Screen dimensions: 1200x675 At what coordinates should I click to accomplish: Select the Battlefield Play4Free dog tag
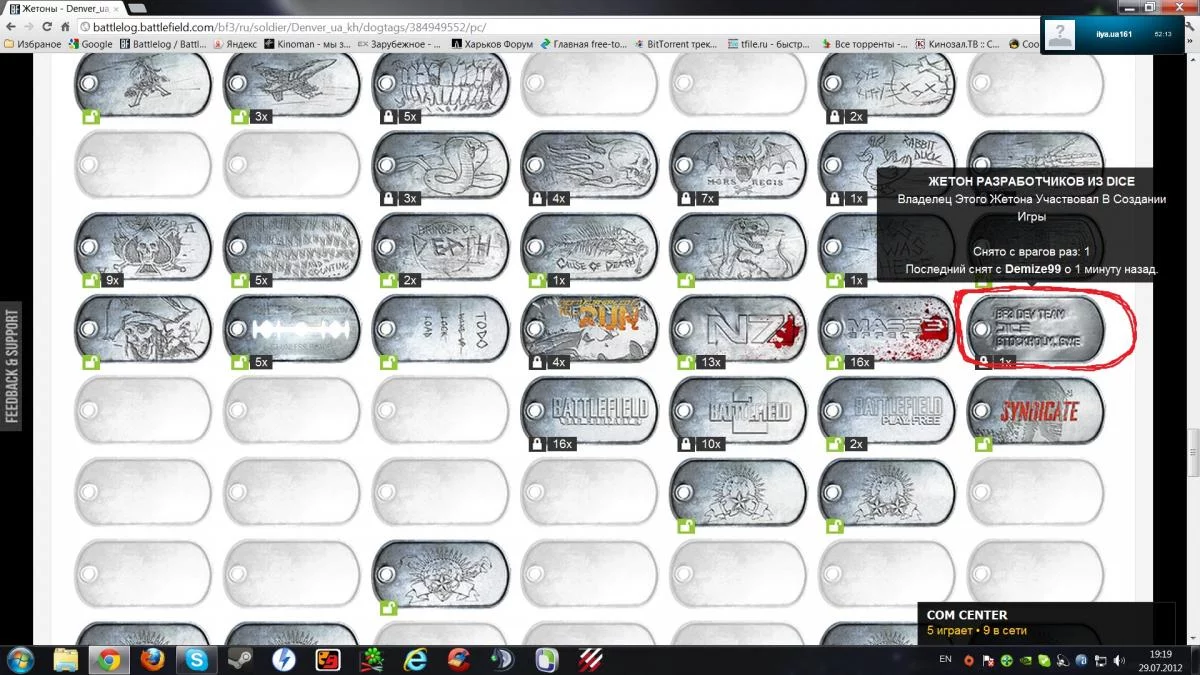click(887, 410)
